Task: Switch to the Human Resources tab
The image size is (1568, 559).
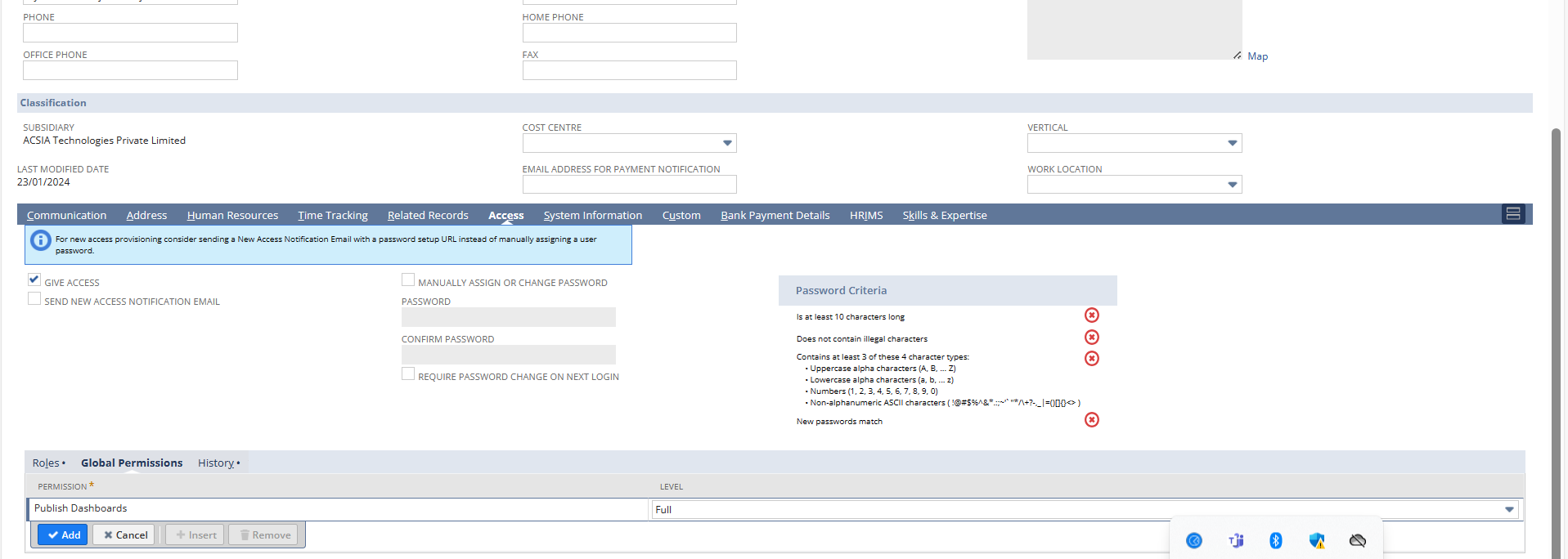Action: (x=232, y=216)
